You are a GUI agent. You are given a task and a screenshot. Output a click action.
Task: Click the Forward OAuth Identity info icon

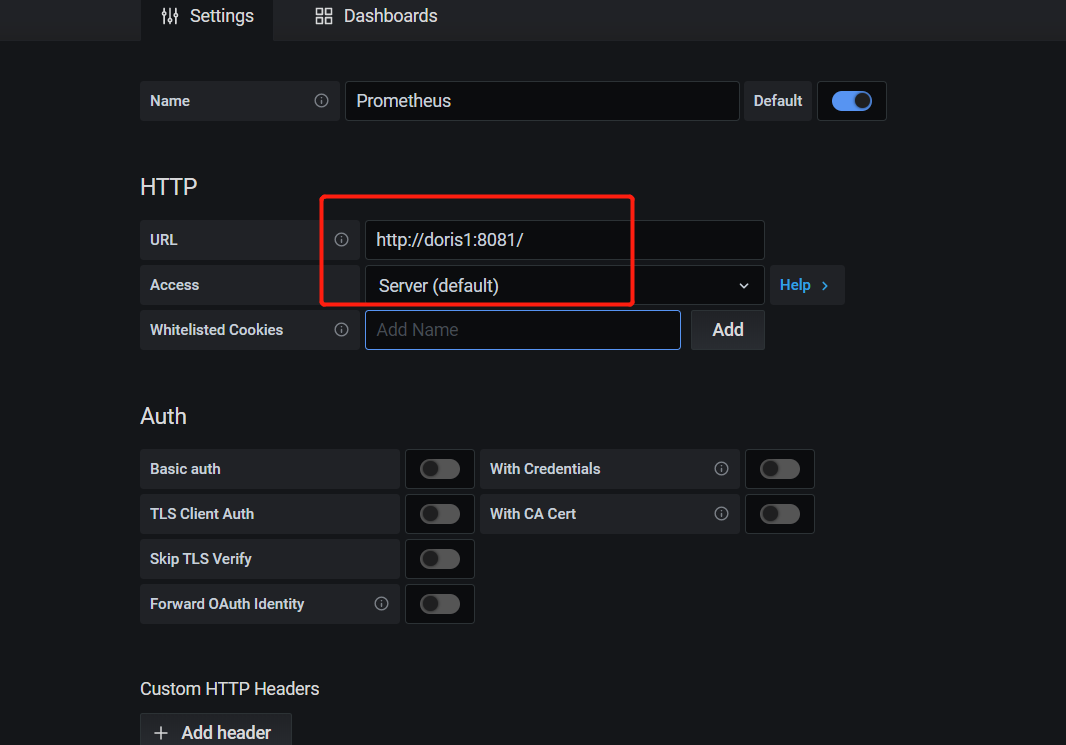click(381, 604)
